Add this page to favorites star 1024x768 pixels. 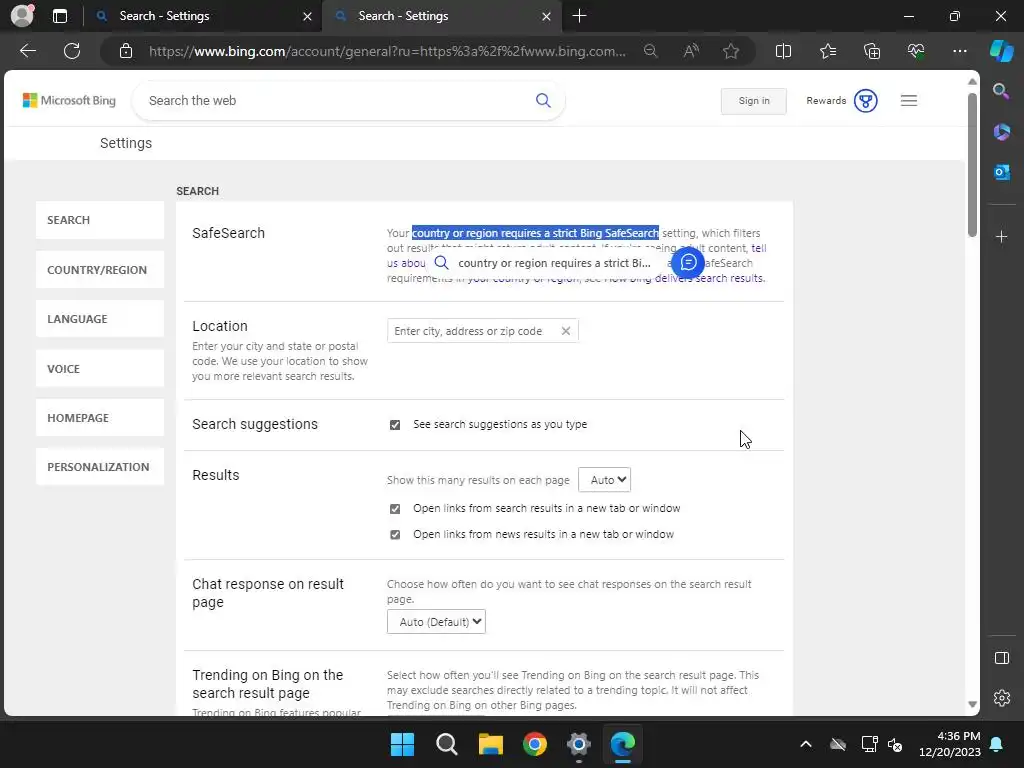[731, 51]
